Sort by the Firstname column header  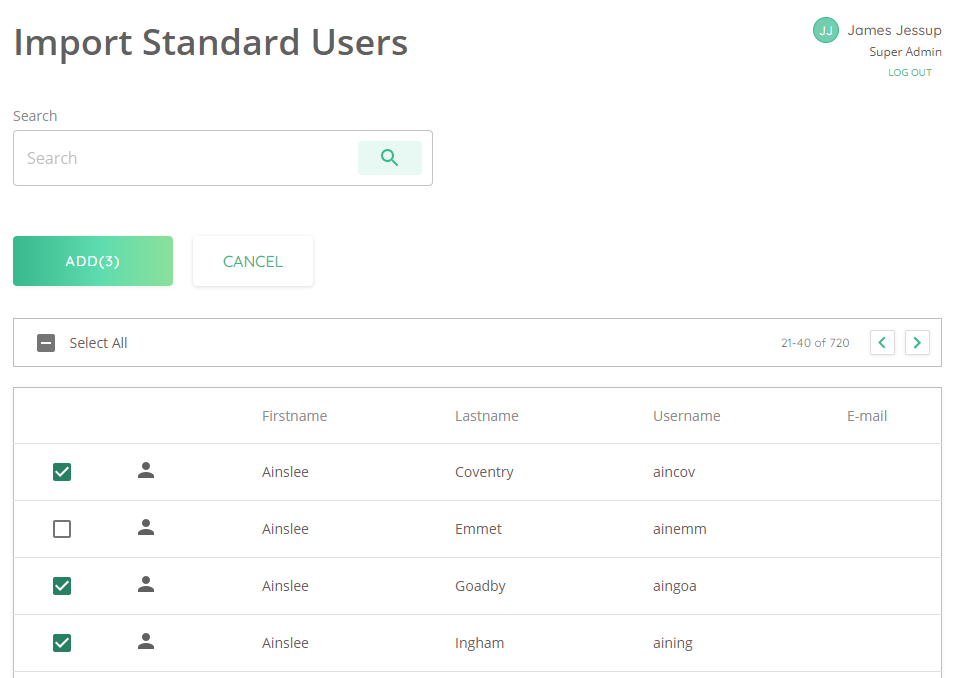pyautogui.click(x=294, y=416)
